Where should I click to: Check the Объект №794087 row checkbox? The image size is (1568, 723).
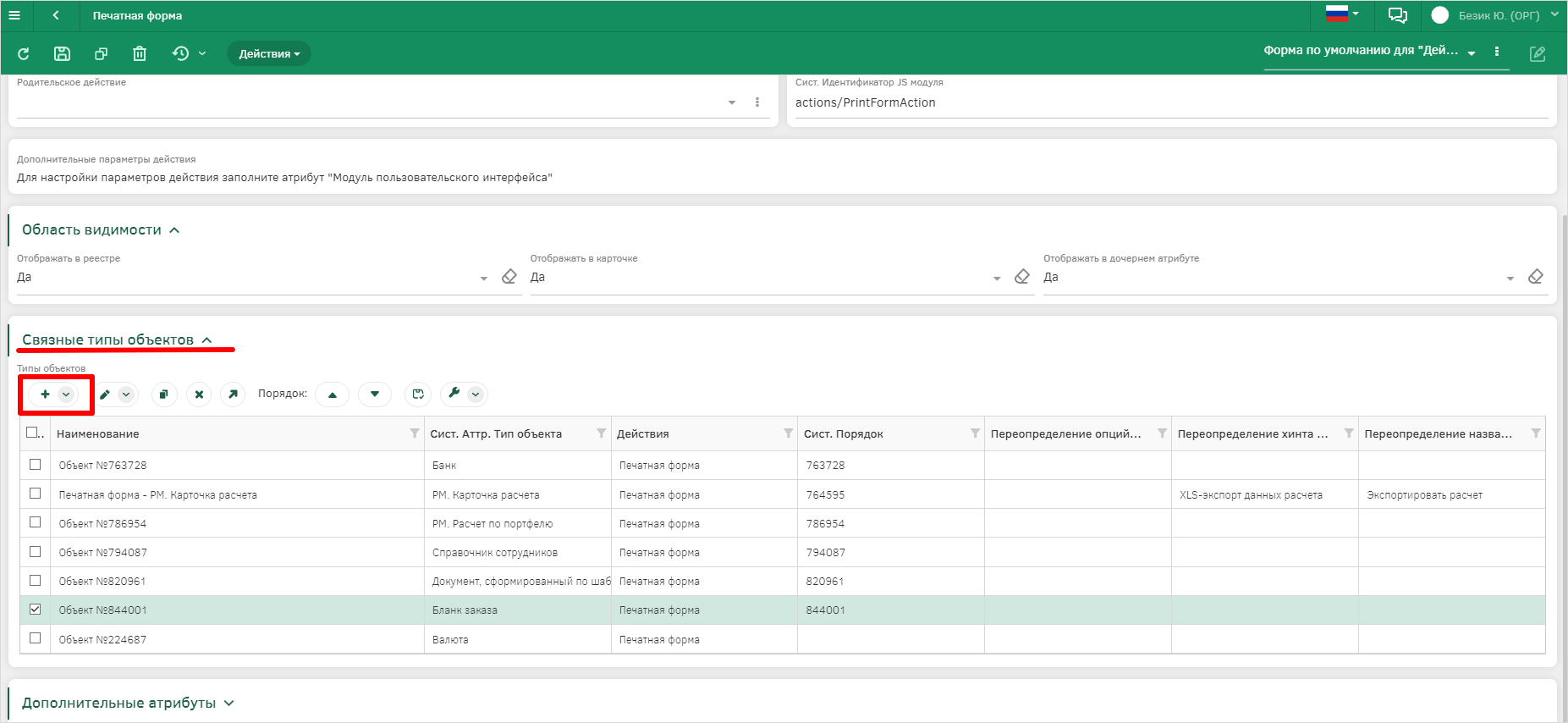coord(35,551)
